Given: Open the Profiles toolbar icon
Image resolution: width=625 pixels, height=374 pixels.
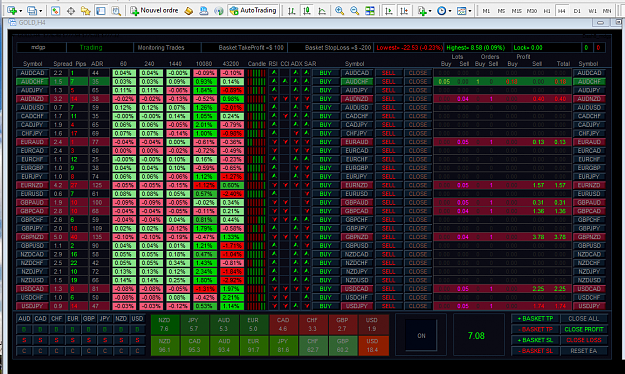Looking at the screenshot, I should click(x=31, y=11).
